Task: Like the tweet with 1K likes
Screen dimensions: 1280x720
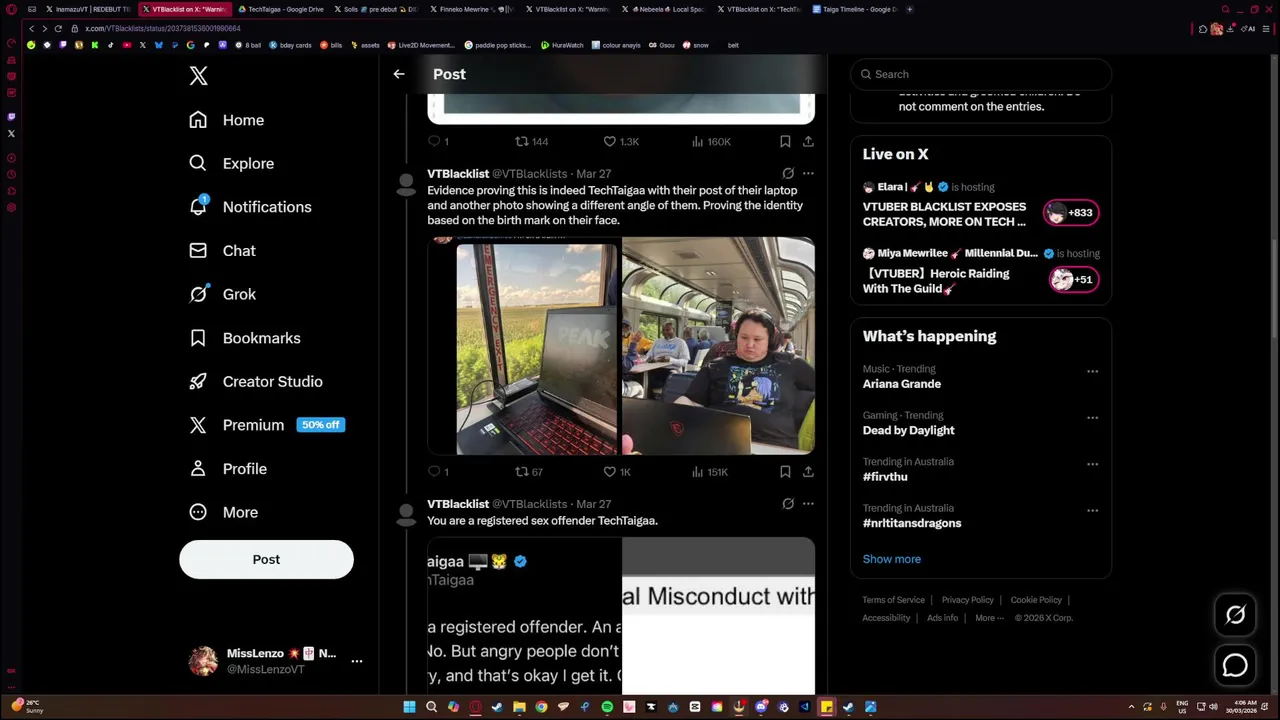Action: [x=617, y=472]
